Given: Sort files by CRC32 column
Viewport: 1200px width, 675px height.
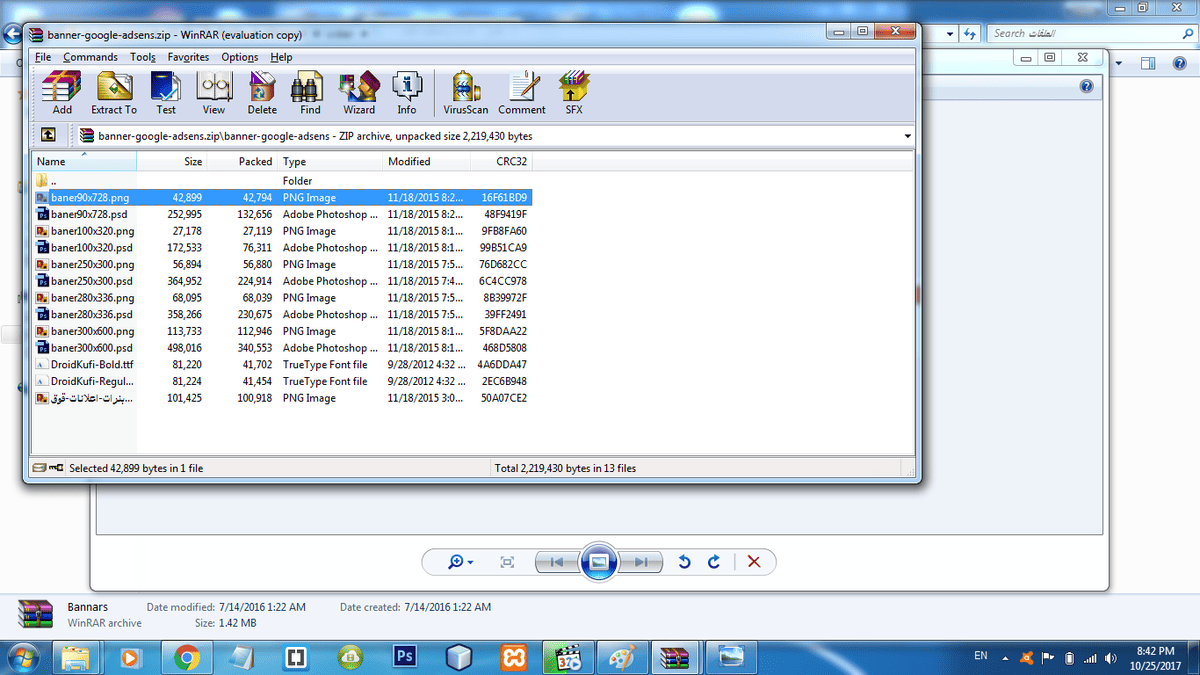Looking at the screenshot, I should tap(500, 161).
